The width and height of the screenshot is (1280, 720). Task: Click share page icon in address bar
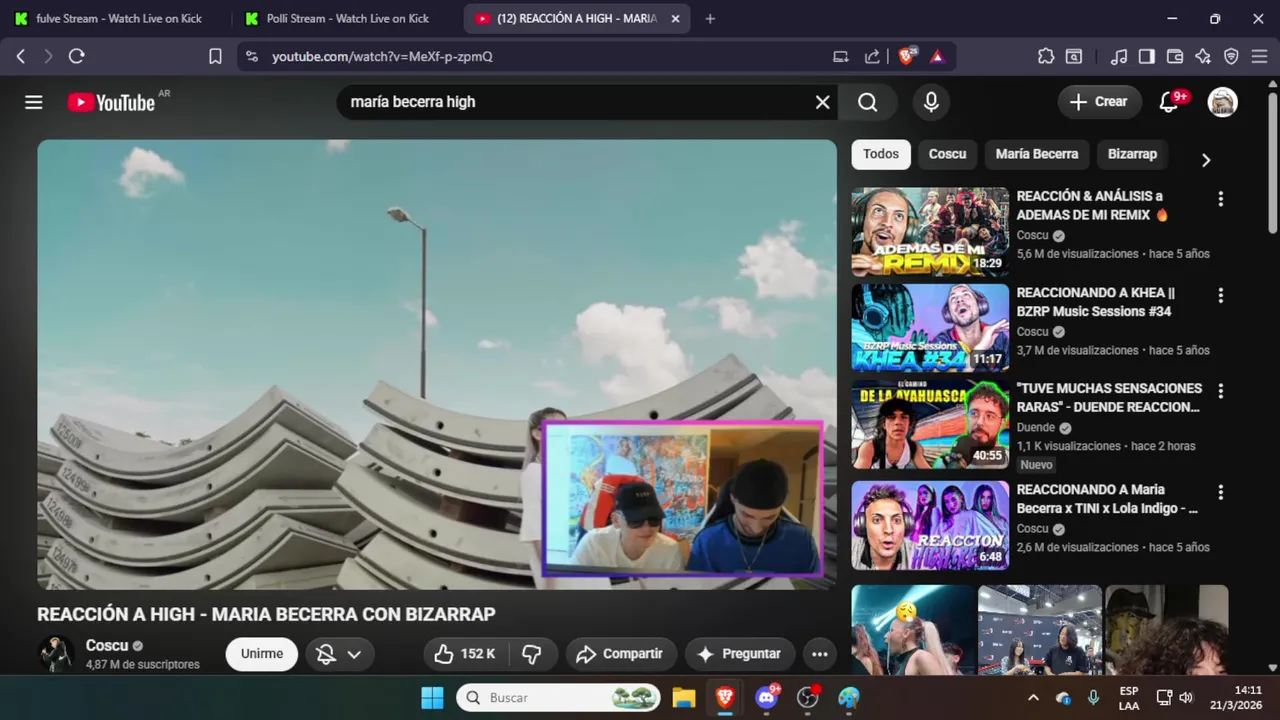tap(872, 56)
